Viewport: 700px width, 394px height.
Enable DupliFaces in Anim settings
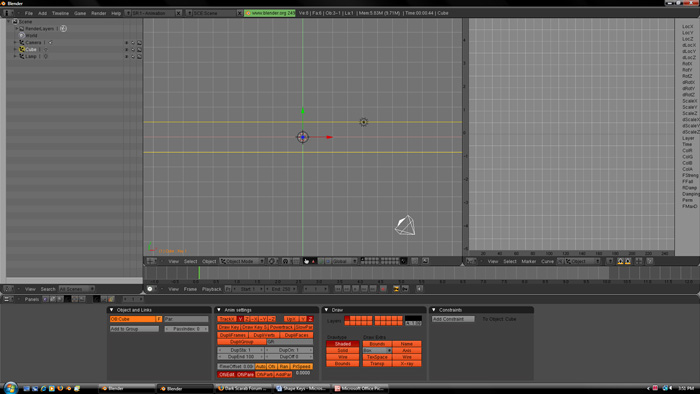click(296, 335)
